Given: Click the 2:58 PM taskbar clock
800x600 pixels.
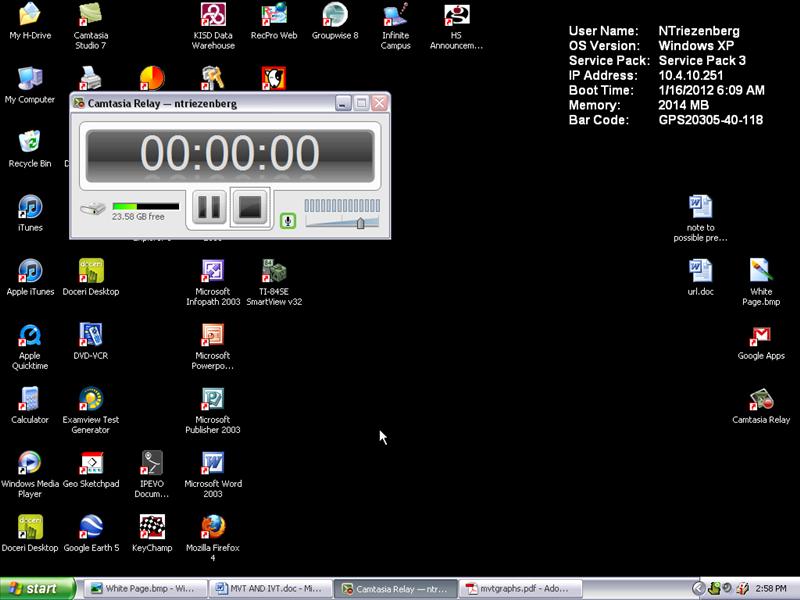Looking at the screenshot, I should pos(771,589).
